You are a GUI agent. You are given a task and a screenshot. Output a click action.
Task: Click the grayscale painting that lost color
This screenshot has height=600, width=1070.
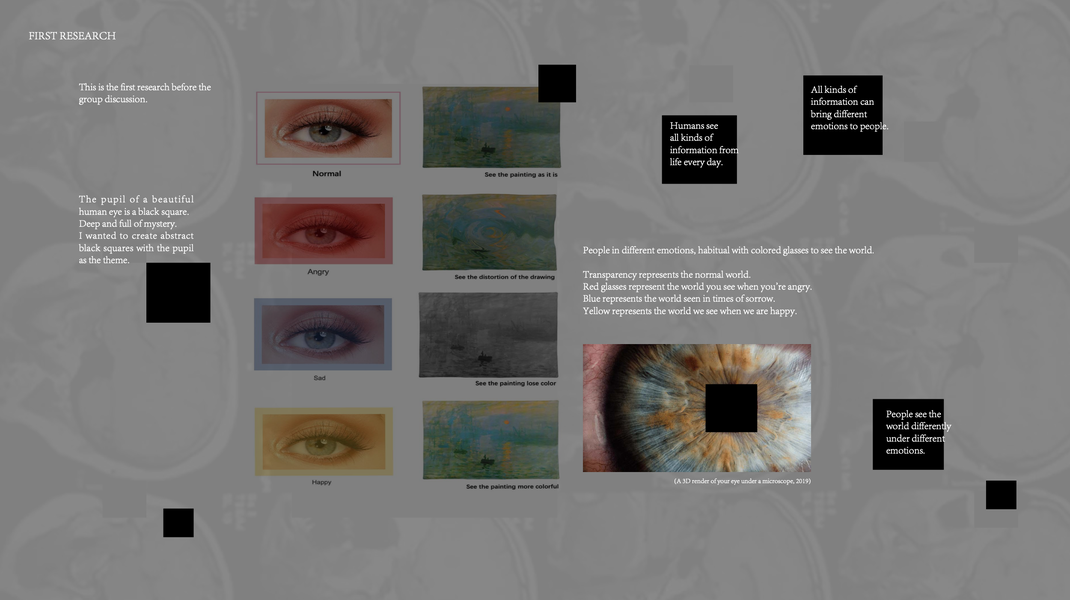[488, 334]
